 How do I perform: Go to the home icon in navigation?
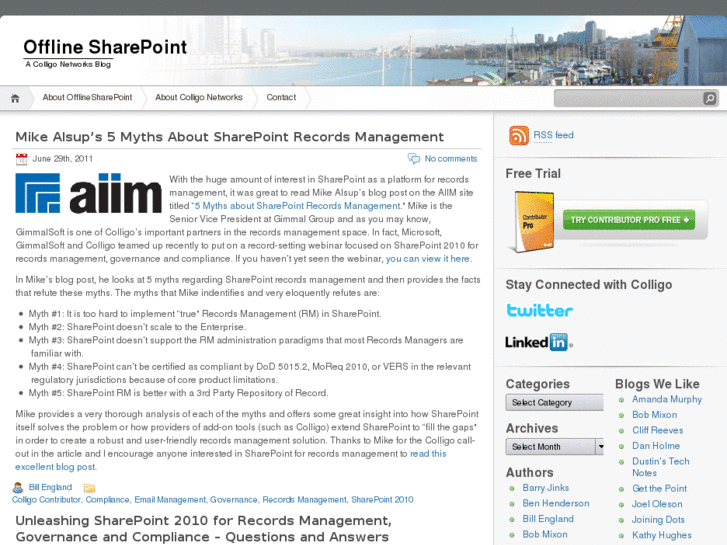[15, 98]
